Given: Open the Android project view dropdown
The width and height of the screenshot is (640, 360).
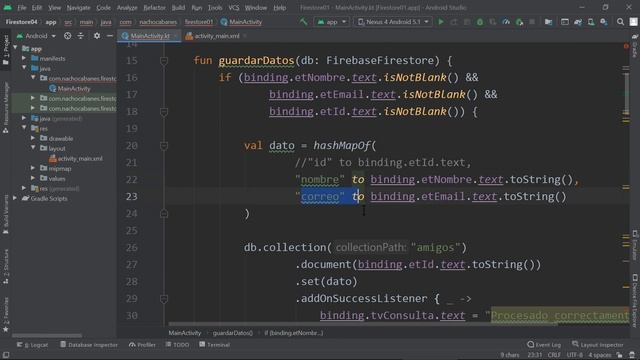Looking at the screenshot, I should pos(36,36).
